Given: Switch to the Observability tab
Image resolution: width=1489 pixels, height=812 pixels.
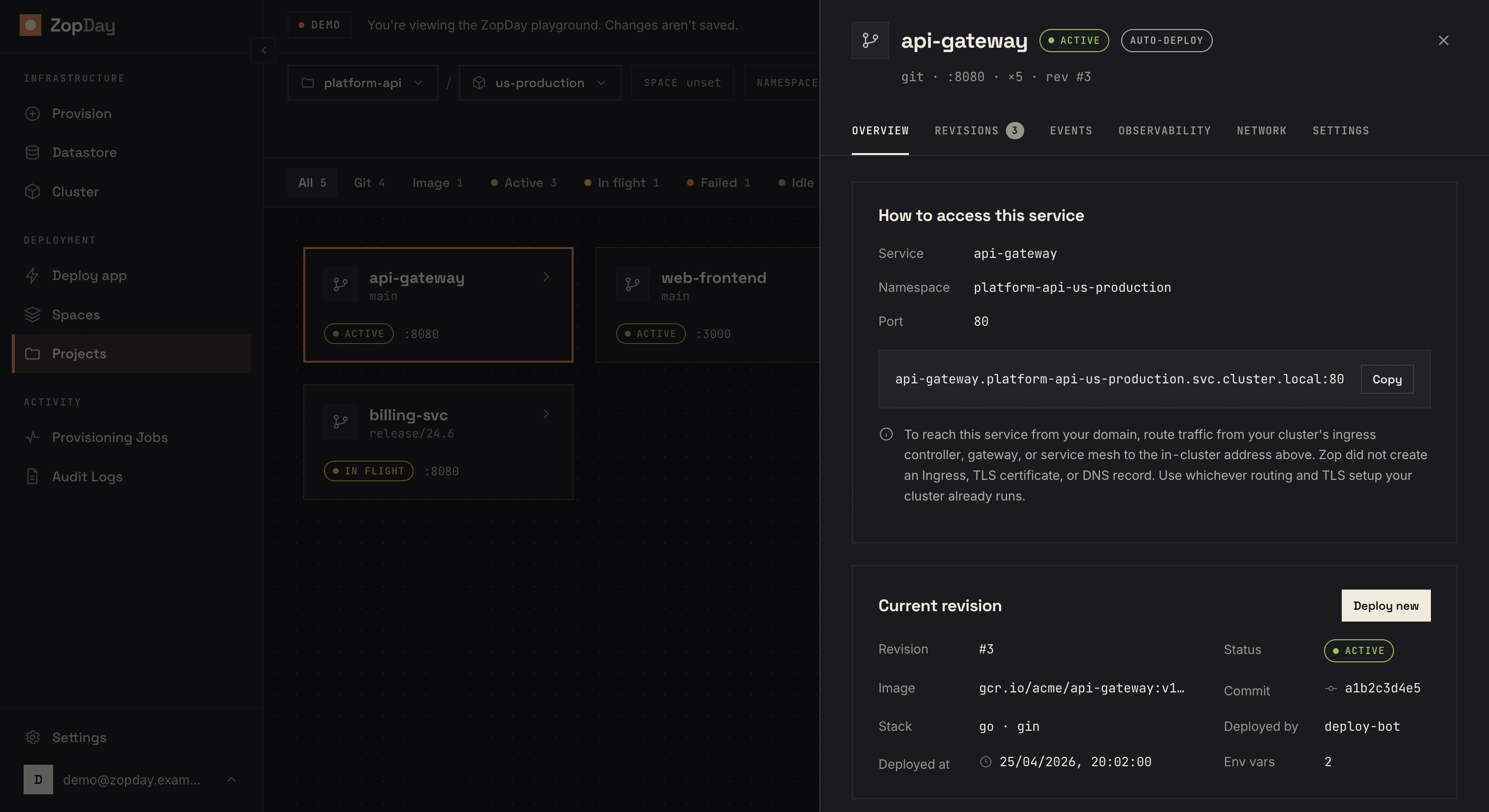Looking at the screenshot, I should pos(1165,130).
